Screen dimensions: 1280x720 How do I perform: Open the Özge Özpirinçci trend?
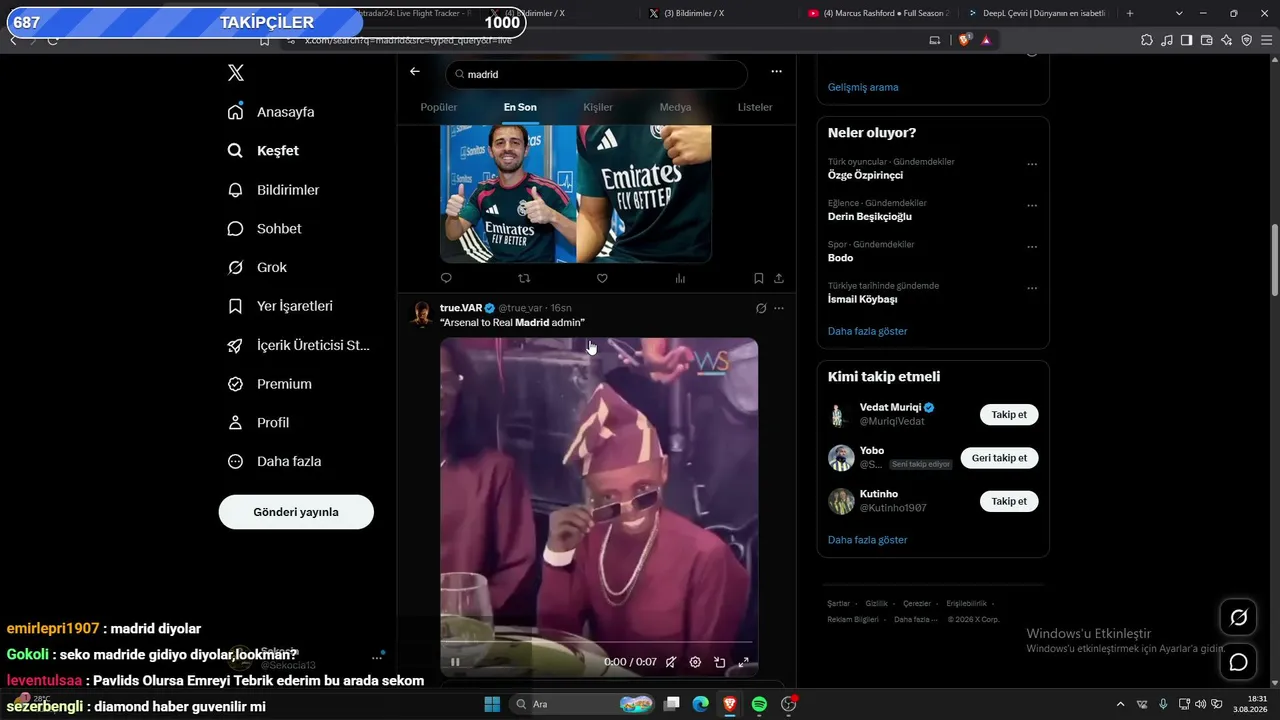[866, 175]
